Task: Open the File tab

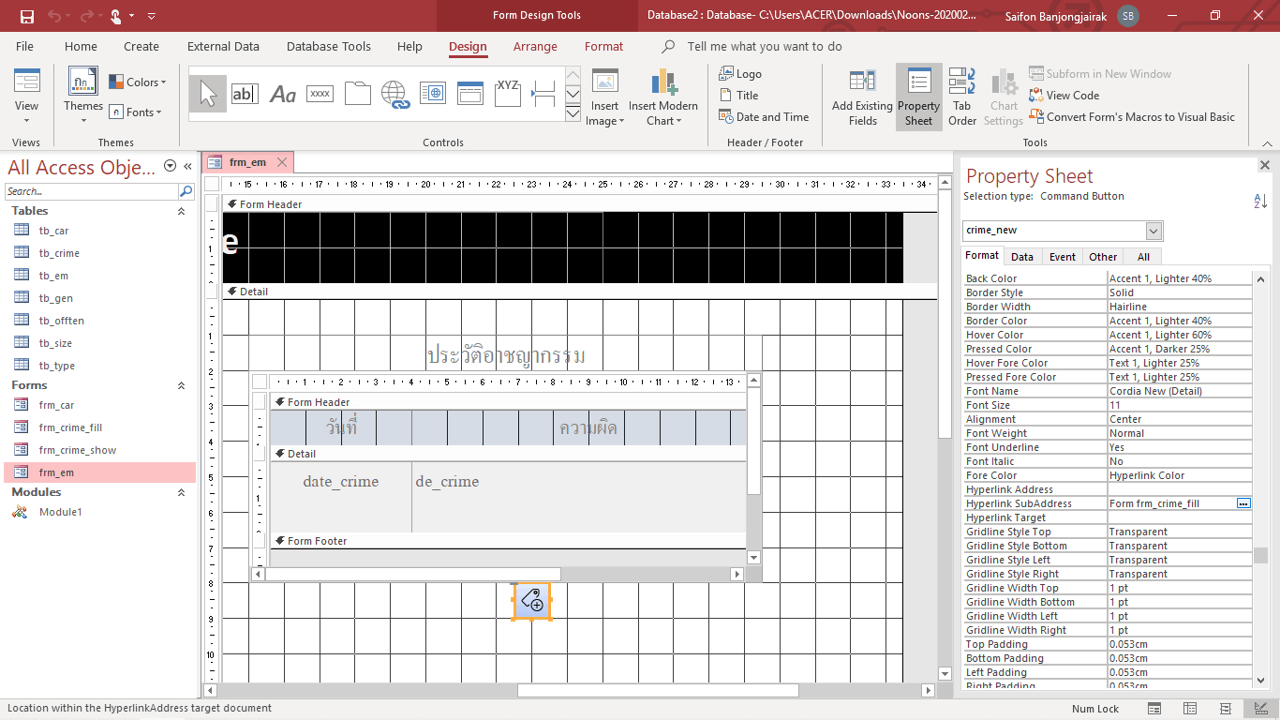Action: pos(25,46)
